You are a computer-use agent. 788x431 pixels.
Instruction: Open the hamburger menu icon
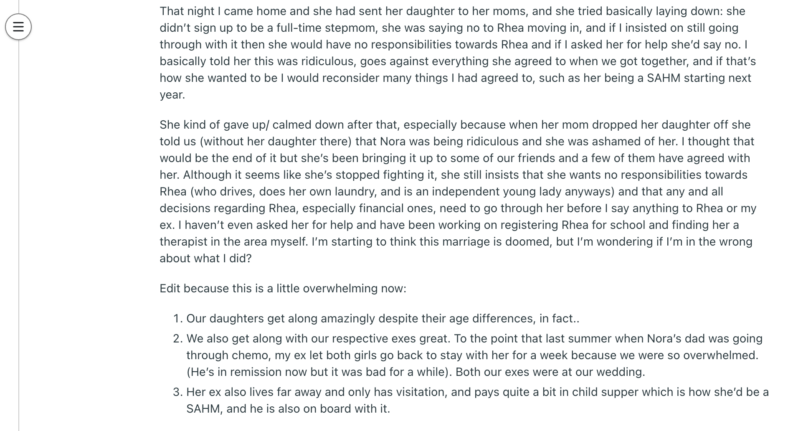coord(18,27)
